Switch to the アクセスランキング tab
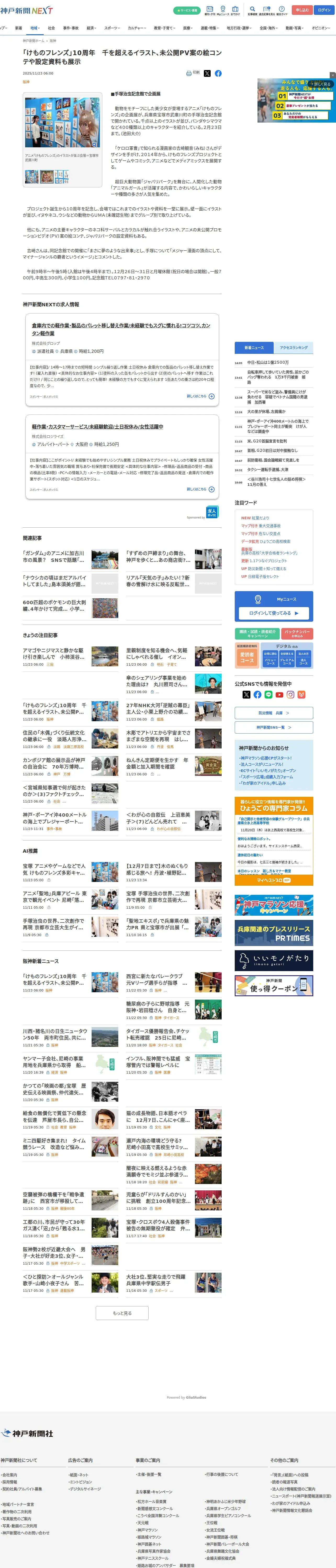Screen dimensions: 336x1568 [293, 348]
